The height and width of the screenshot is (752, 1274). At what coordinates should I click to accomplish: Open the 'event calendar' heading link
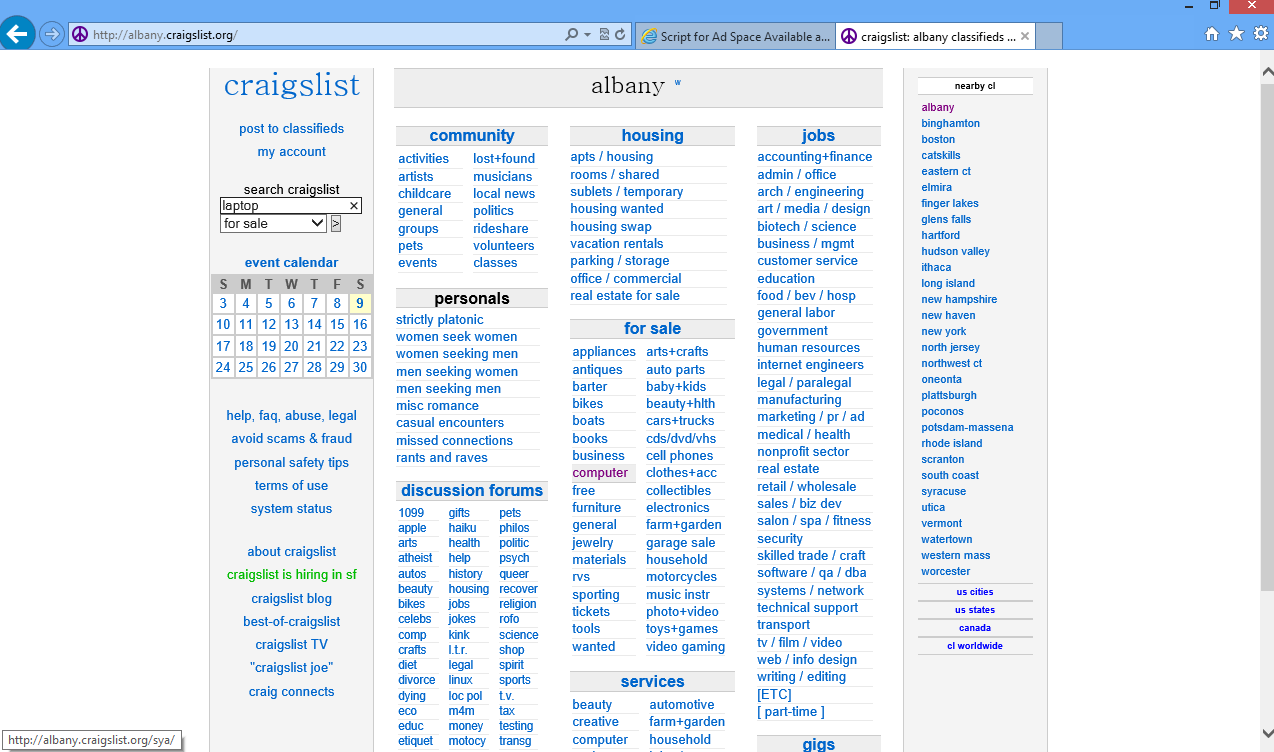click(291, 263)
